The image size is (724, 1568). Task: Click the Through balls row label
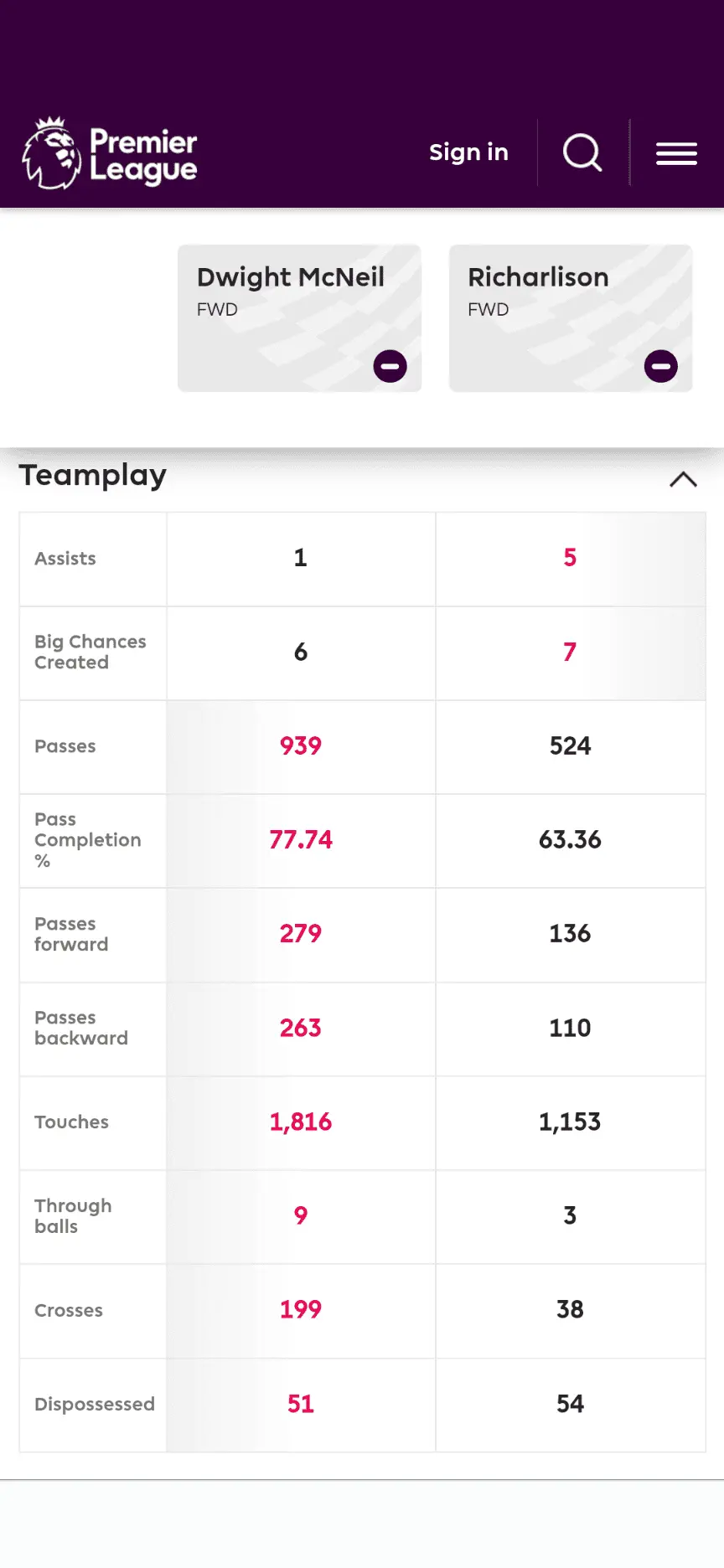[73, 1215]
